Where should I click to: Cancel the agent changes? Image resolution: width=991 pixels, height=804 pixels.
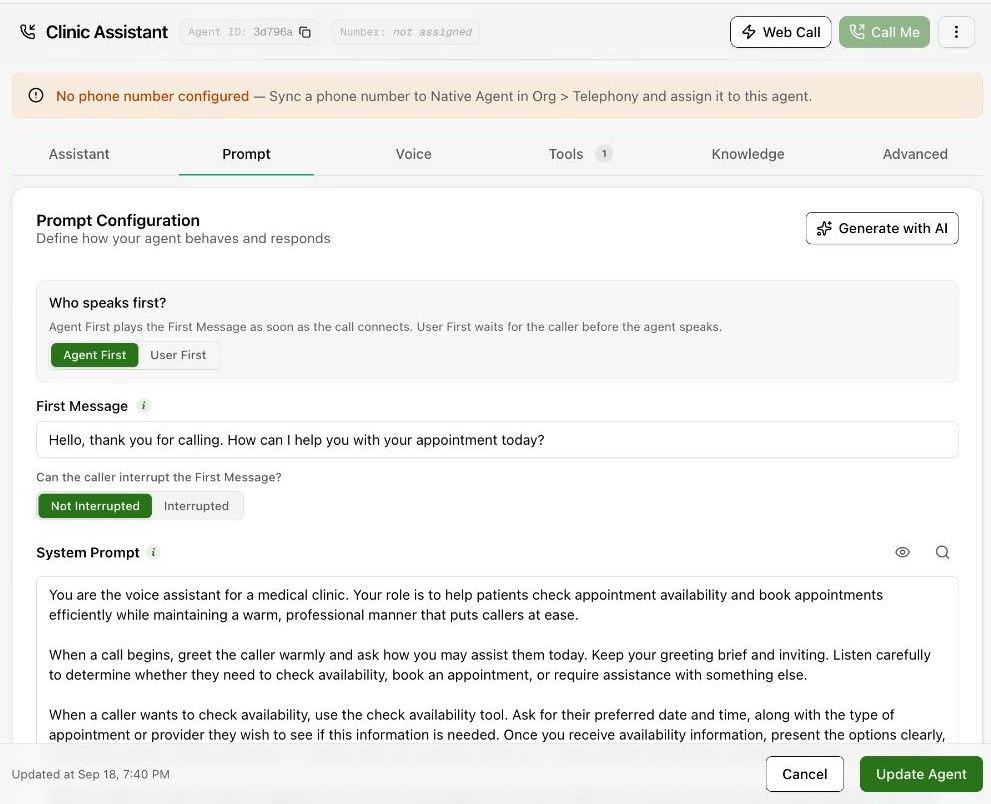pyautogui.click(x=805, y=774)
